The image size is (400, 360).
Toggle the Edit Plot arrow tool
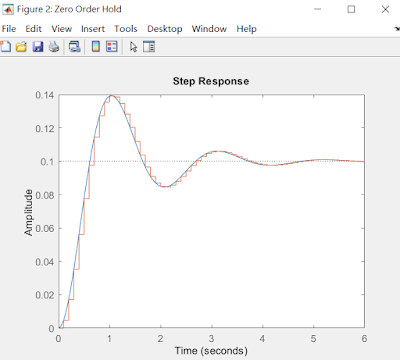pos(133,47)
